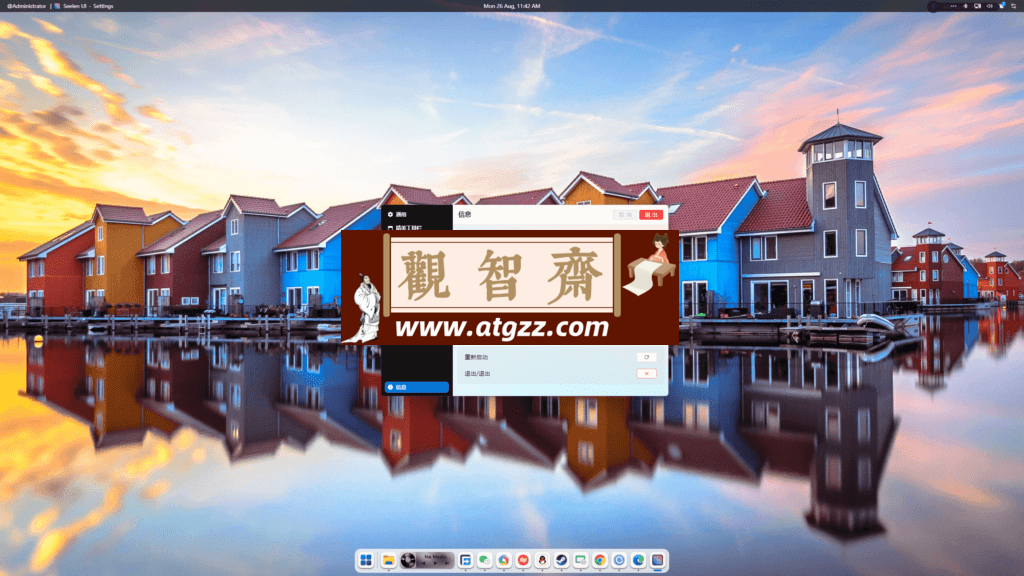Launch Microsoft Edge from the dock

pyautogui.click(x=638, y=560)
